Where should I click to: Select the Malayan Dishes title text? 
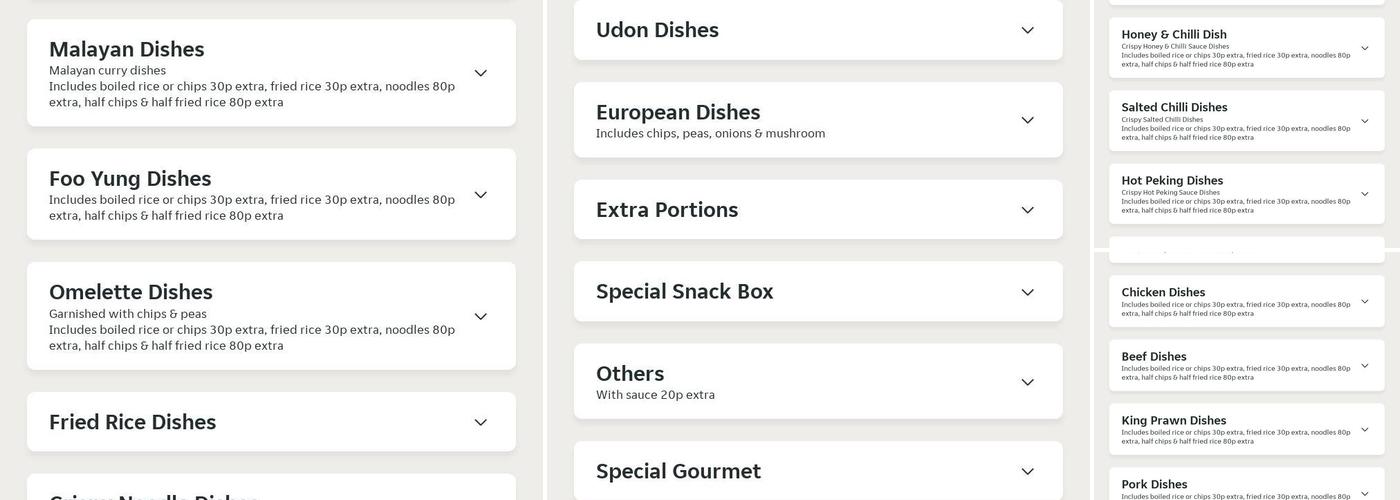point(127,49)
